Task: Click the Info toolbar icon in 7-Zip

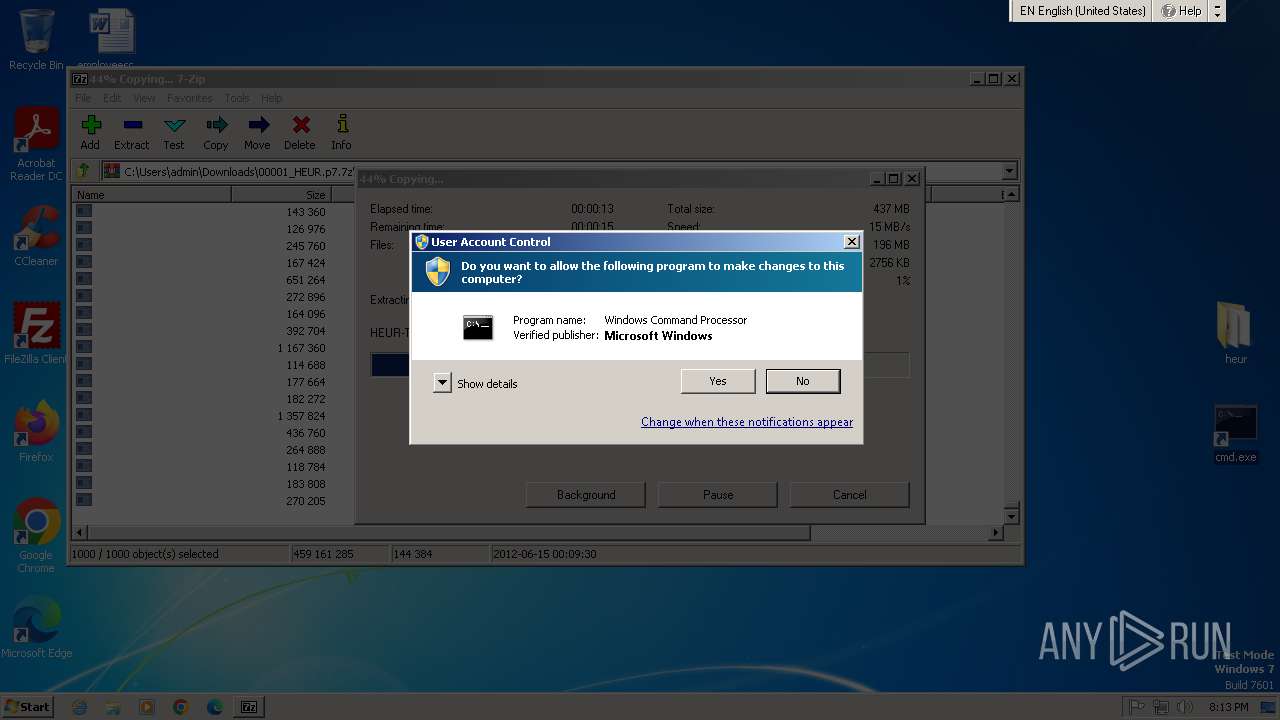Action: click(x=342, y=131)
